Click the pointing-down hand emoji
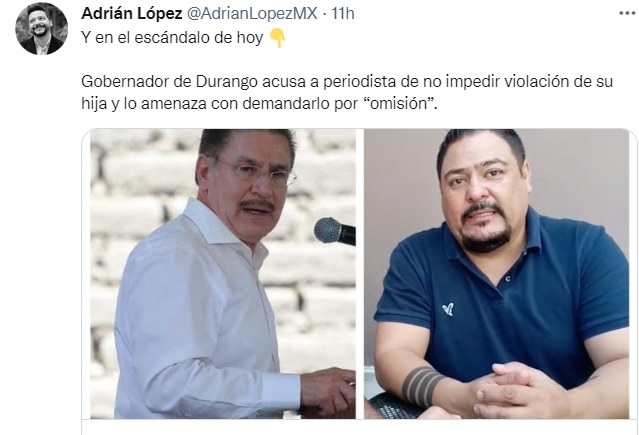Image resolution: width=639 pixels, height=435 pixels. tap(278, 38)
